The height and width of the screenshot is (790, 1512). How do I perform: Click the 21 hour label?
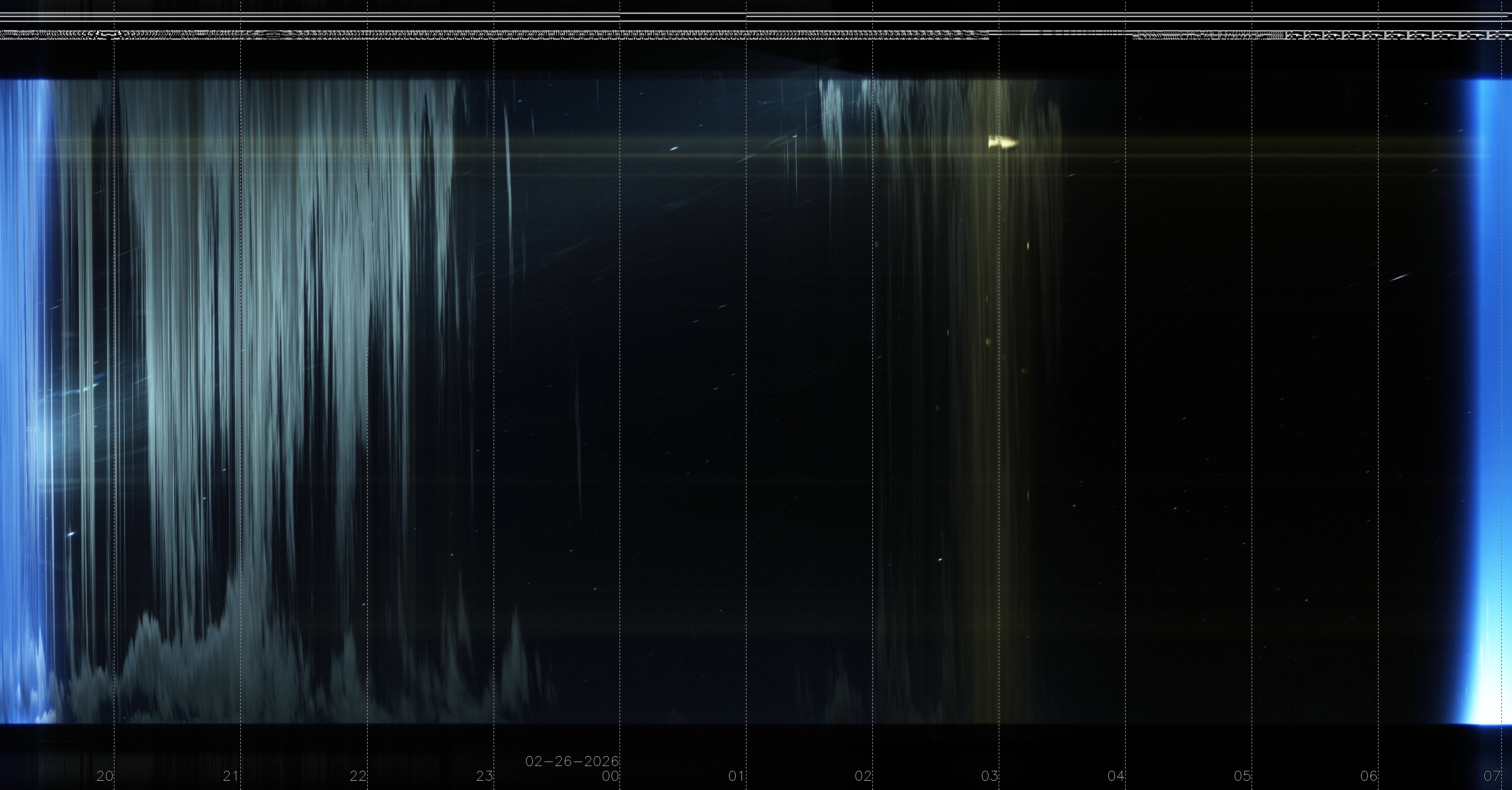[231, 777]
